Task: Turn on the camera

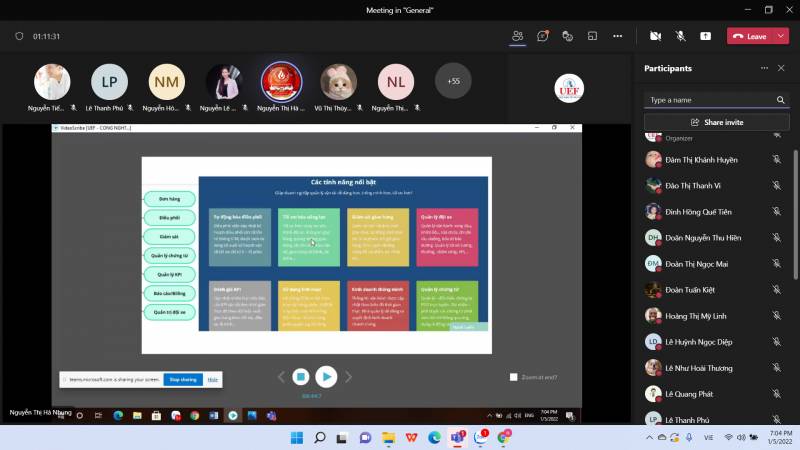Action: pos(655,36)
